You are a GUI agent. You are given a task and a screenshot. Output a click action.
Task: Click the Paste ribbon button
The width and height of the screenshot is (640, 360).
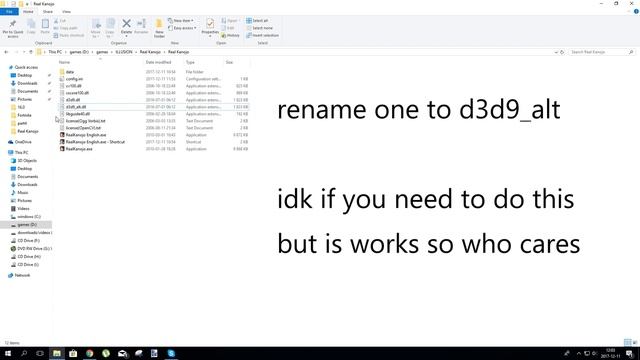[45, 27]
